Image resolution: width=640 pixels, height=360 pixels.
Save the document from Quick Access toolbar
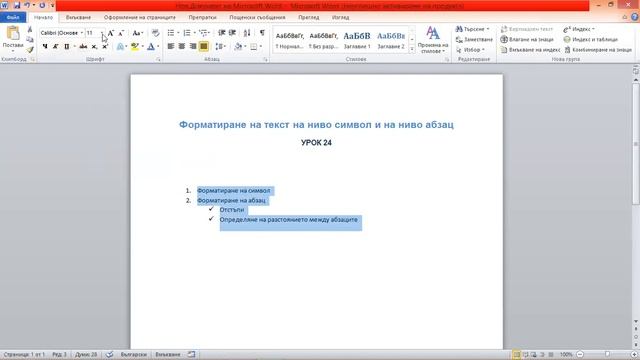pyautogui.click(x=17, y=5)
